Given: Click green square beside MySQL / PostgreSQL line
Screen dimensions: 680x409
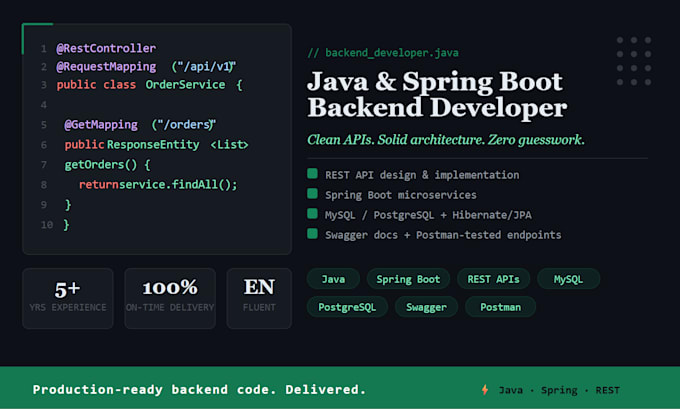Looking at the screenshot, I should tap(312, 213).
